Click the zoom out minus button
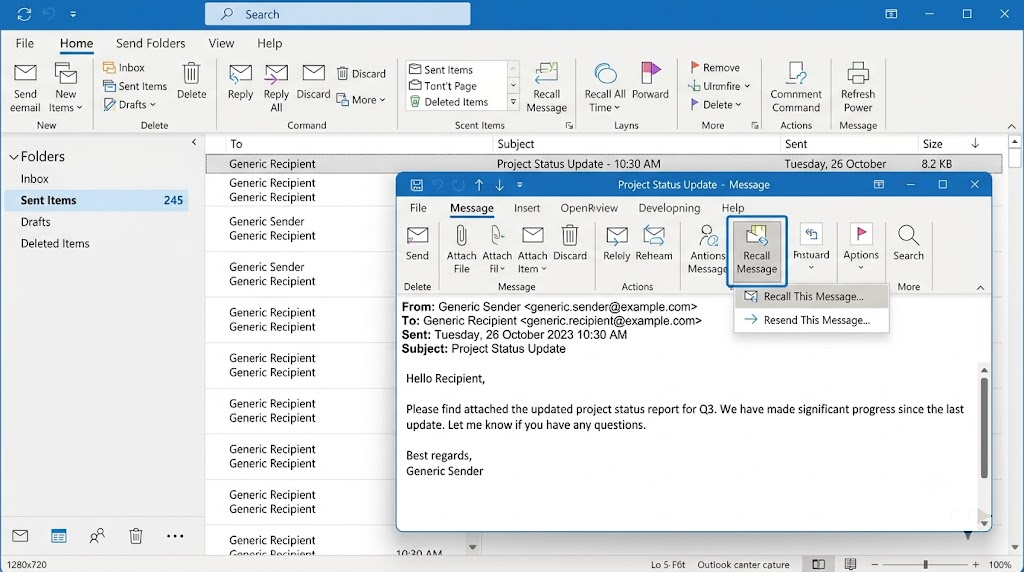 [x=874, y=564]
